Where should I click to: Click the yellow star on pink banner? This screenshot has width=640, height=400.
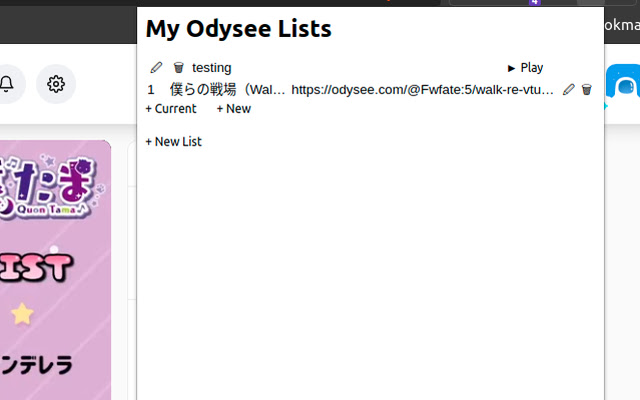click(22, 314)
